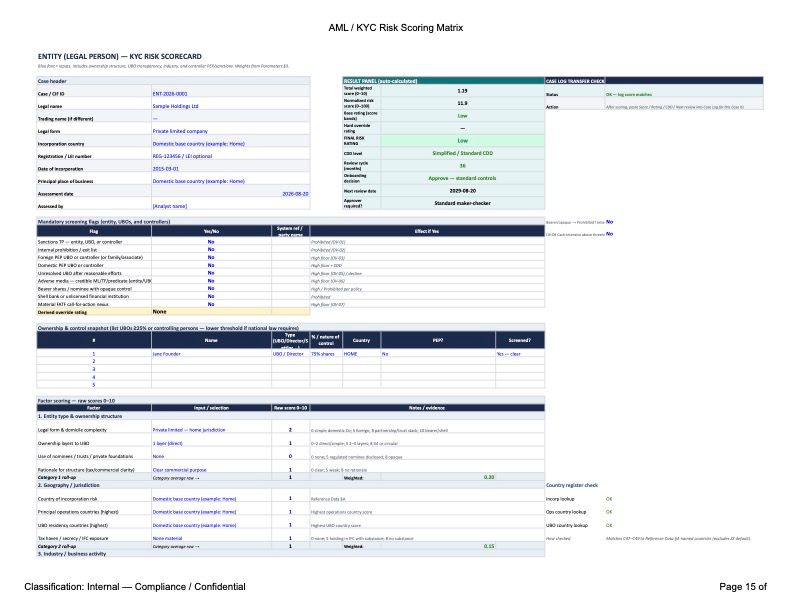Select the CDD level 'Simplified / Standard CDD'
The height and width of the screenshot is (612, 792).
[462, 153]
